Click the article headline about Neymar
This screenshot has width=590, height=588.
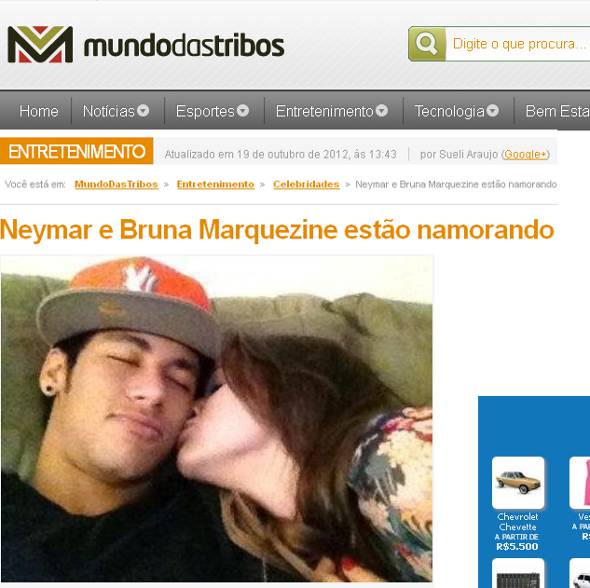[x=277, y=229]
